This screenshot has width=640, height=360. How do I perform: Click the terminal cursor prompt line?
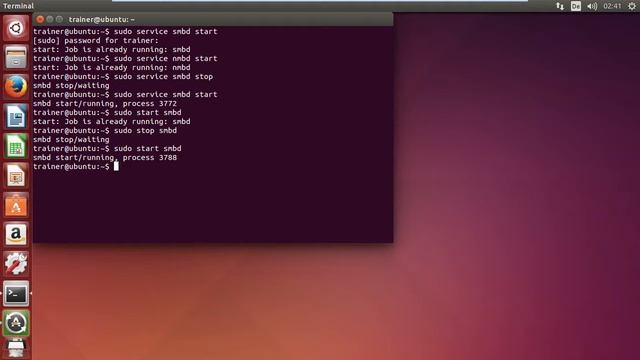(x=76, y=167)
